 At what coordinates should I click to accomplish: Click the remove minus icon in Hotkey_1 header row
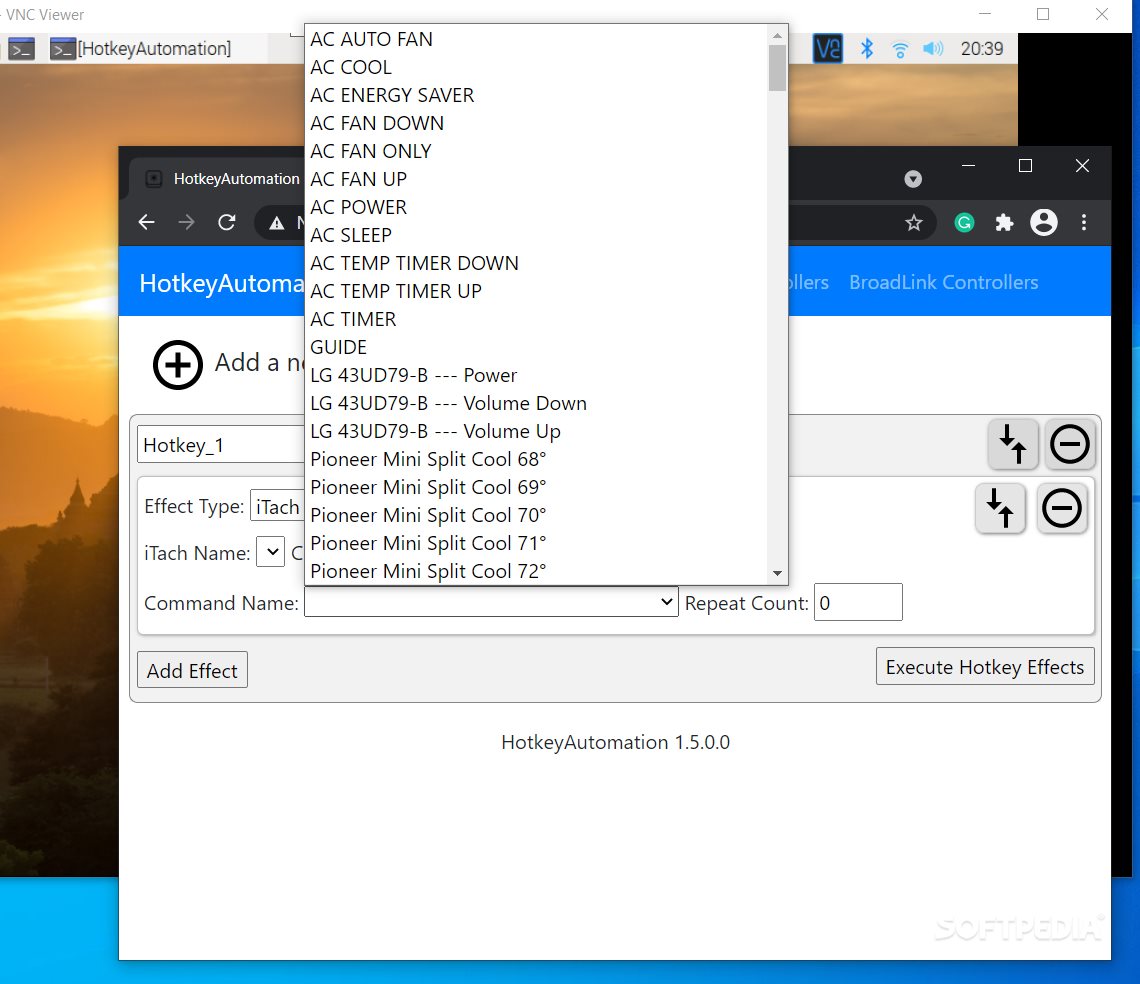[1069, 444]
